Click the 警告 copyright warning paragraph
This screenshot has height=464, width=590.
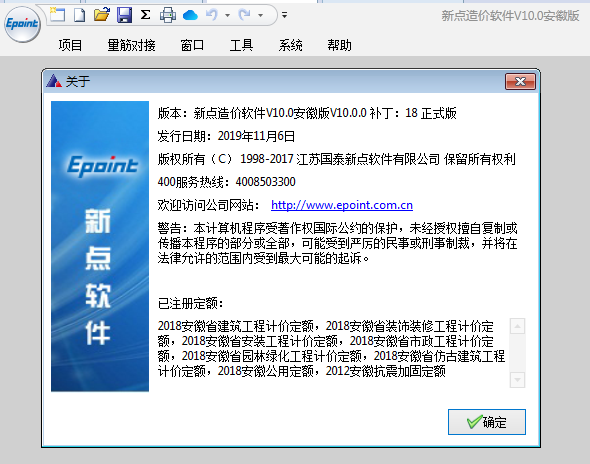(x=338, y=243)
